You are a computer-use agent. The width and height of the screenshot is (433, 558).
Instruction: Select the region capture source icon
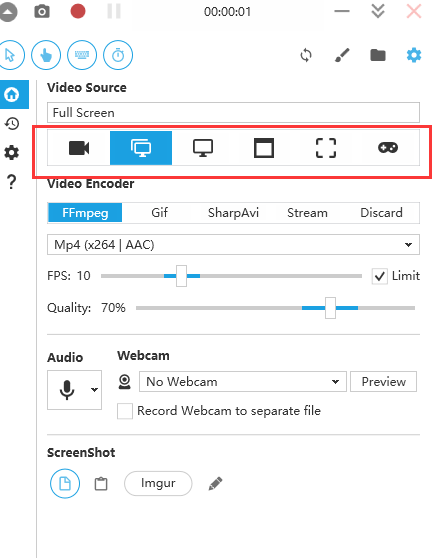[x=326, y=148]
